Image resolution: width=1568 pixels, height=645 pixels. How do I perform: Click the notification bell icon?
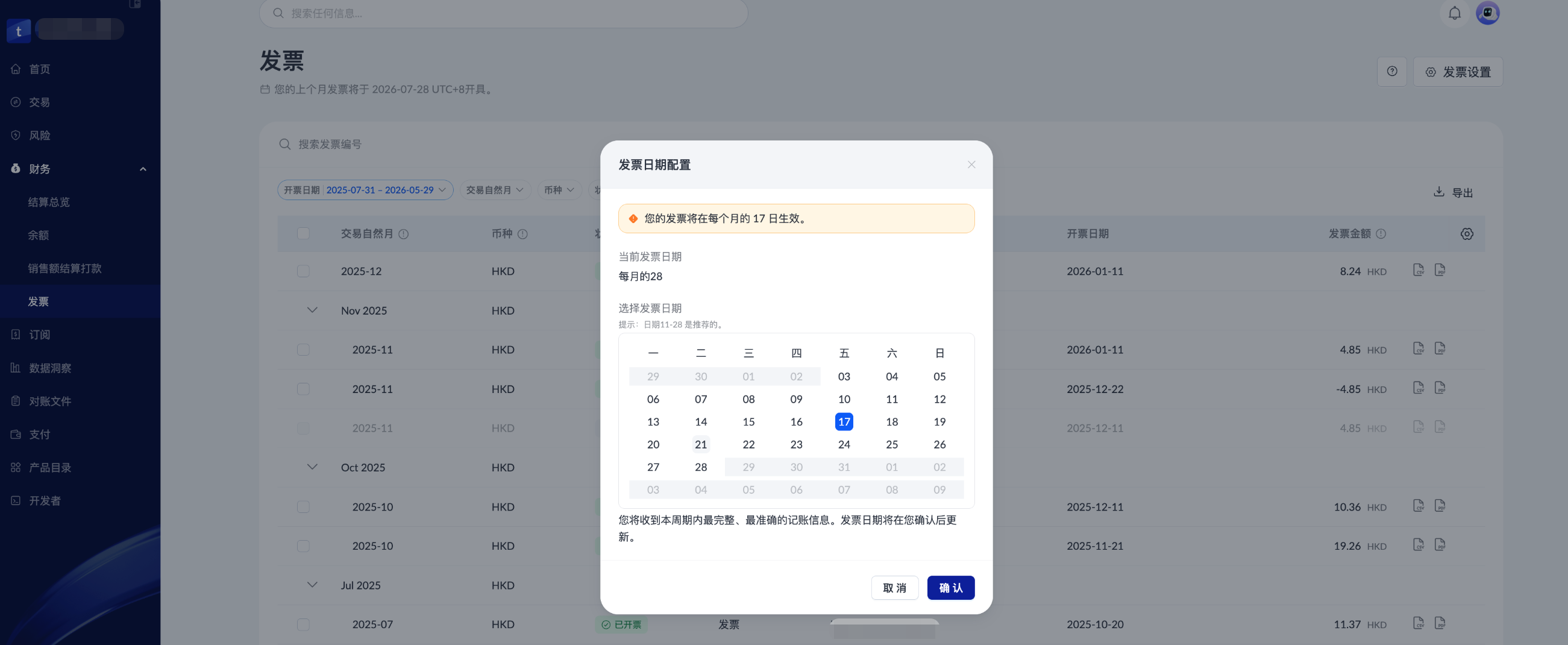coord(1454,13)
